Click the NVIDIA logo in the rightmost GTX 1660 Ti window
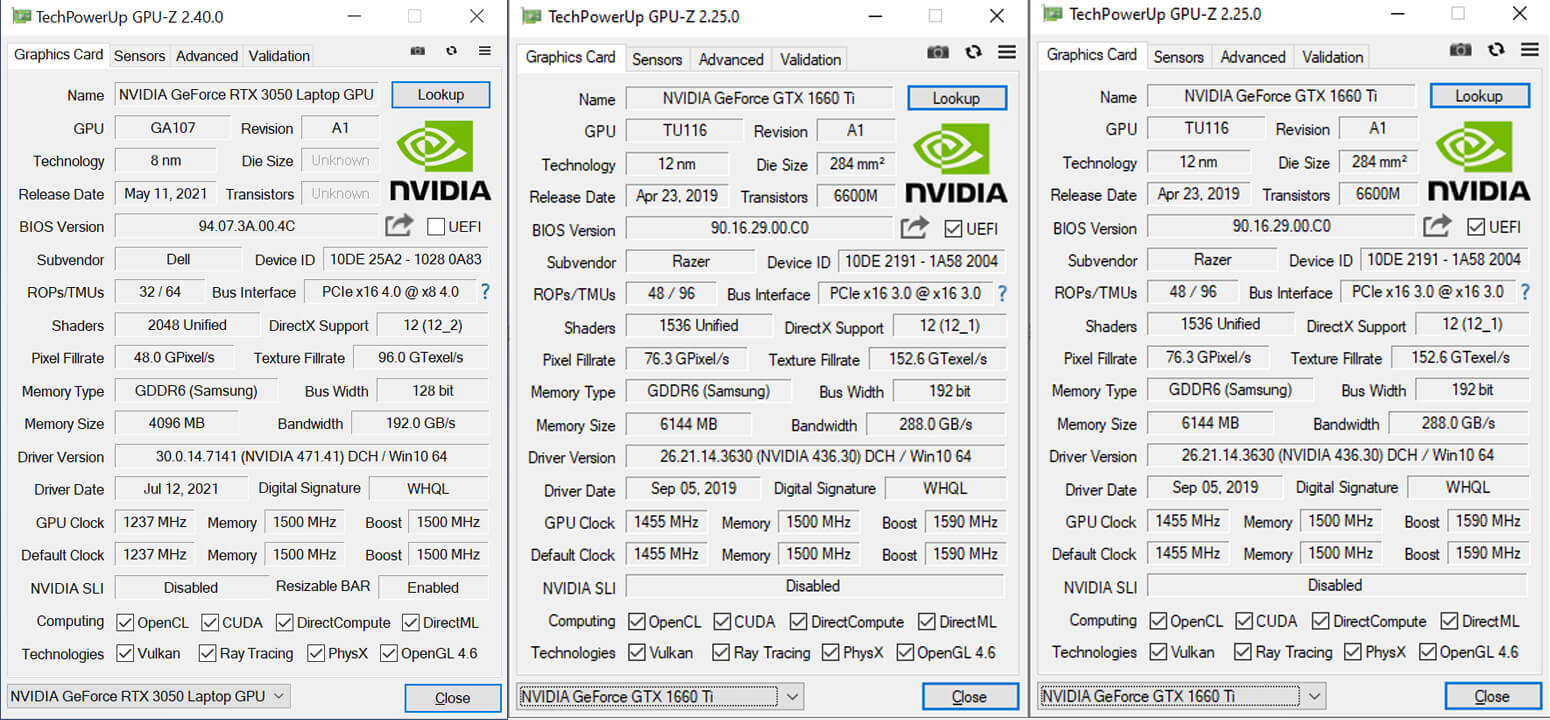The width and height of the screenshot is (1550, 720). 1479,161
